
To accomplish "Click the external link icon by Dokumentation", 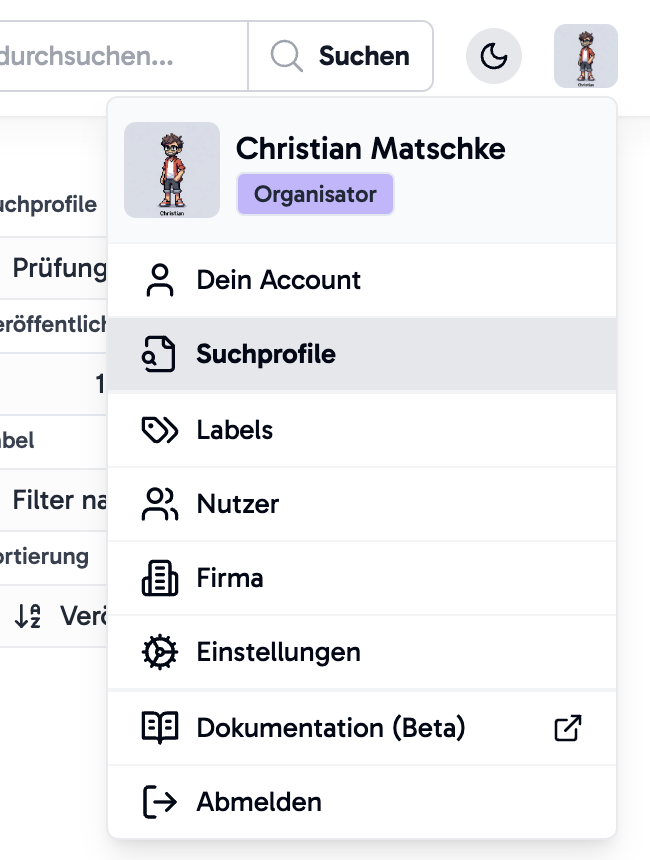I will pyautogui.click(x=568, y=728).
